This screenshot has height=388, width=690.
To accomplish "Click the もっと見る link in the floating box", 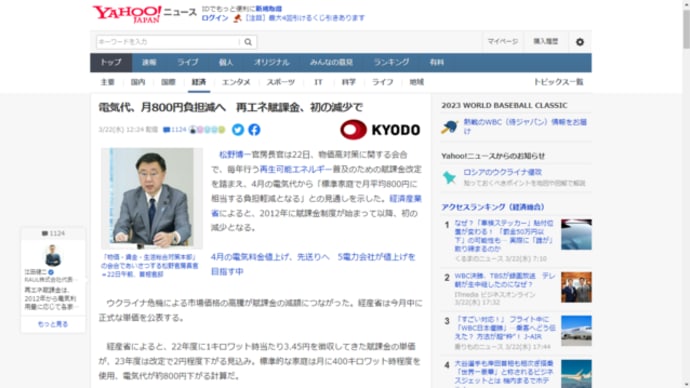I will [53, 324].
